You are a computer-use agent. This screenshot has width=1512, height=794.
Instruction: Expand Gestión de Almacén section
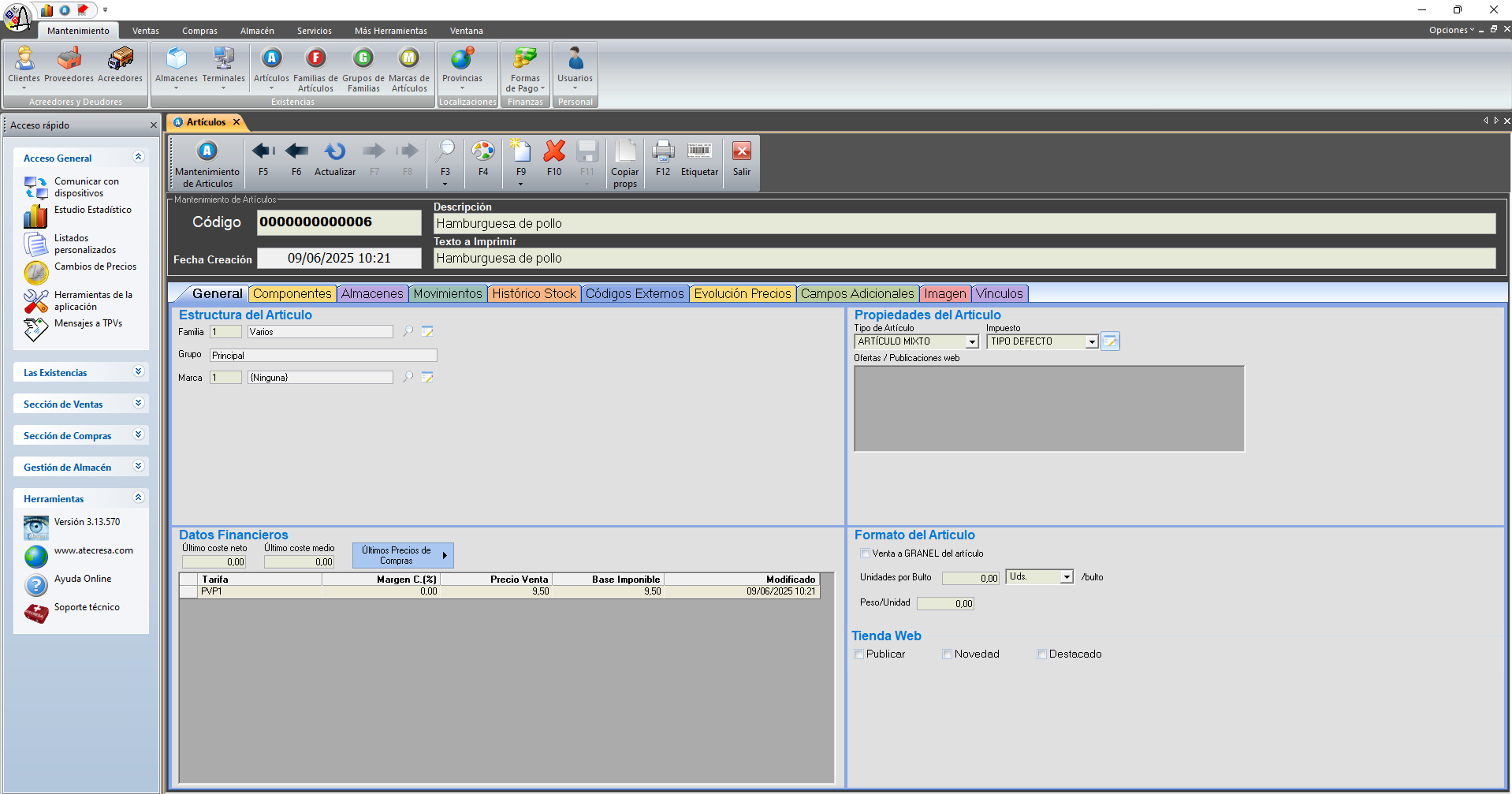[x=139, y=466]
